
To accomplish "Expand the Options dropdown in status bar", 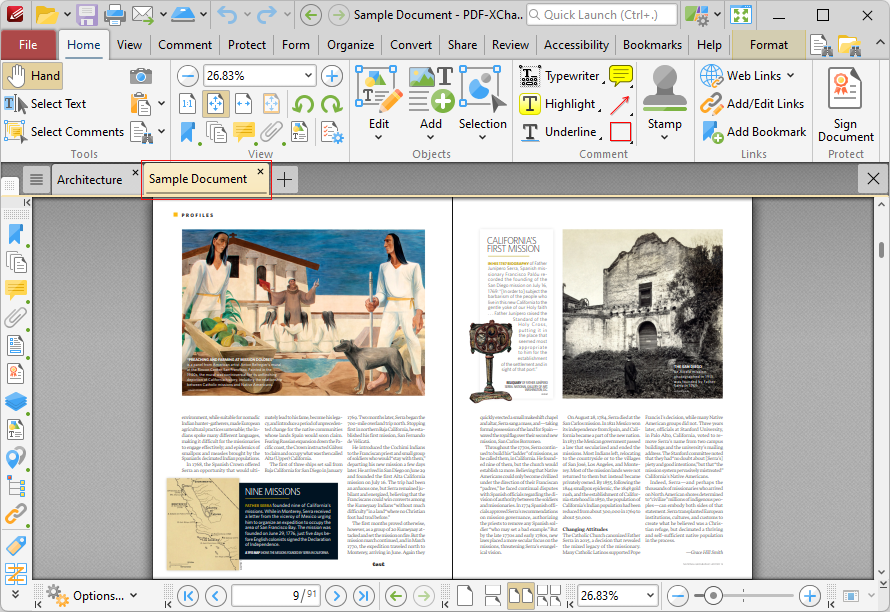I will (x=134, y=596).
